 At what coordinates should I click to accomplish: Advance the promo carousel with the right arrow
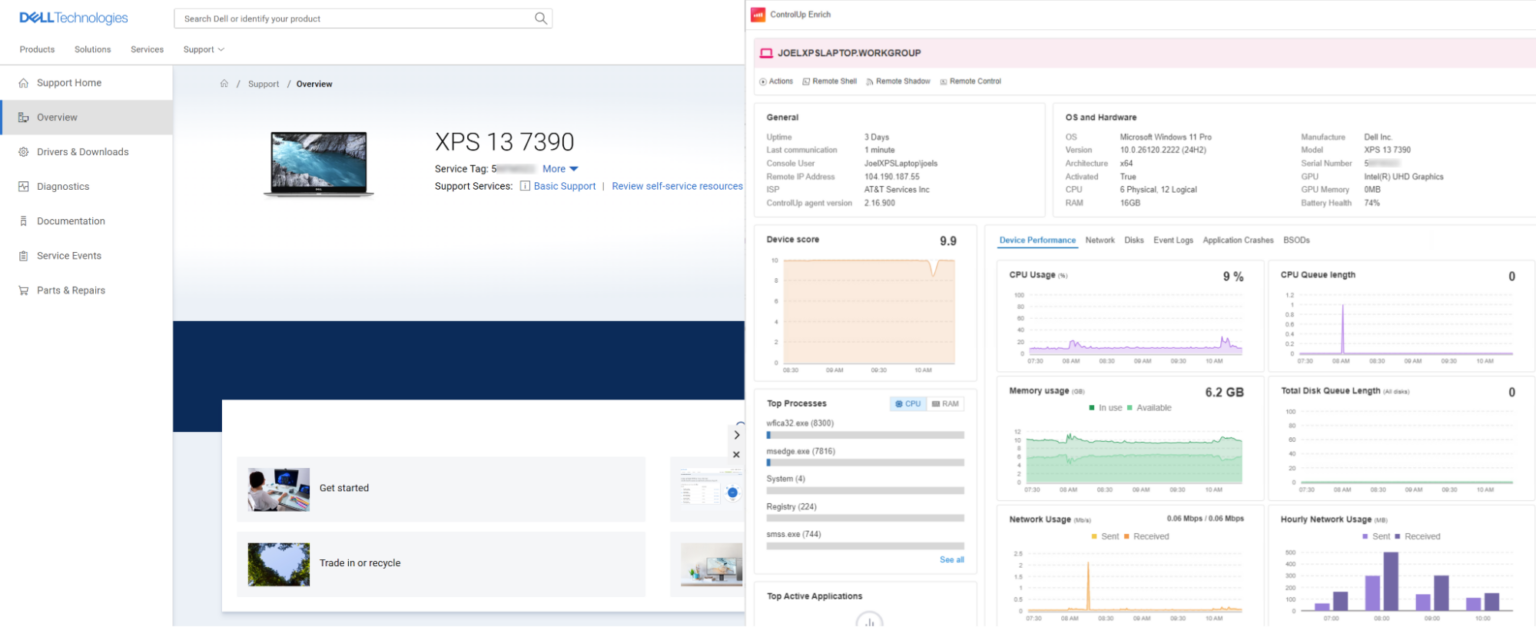(x=737, y=435)
